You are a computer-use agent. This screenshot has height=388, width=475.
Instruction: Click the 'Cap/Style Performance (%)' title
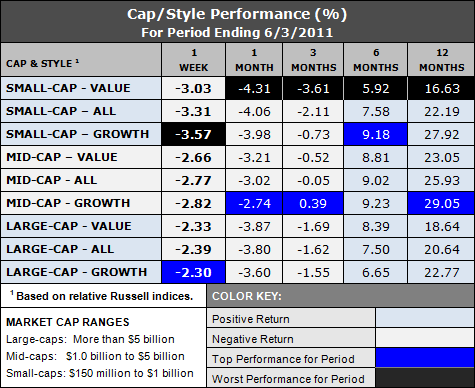coord(237,15)
